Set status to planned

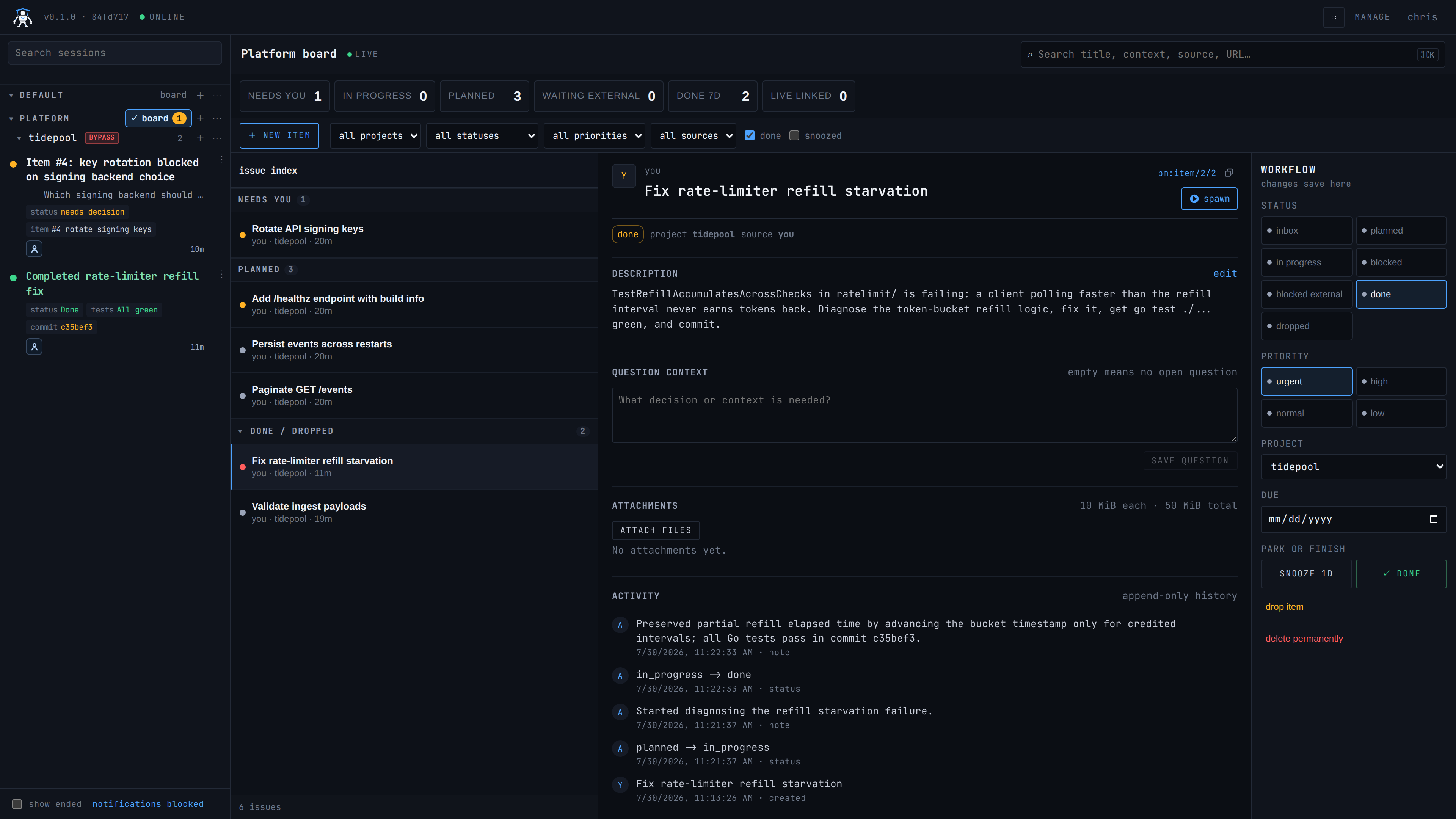click(x=1401, y=231)
